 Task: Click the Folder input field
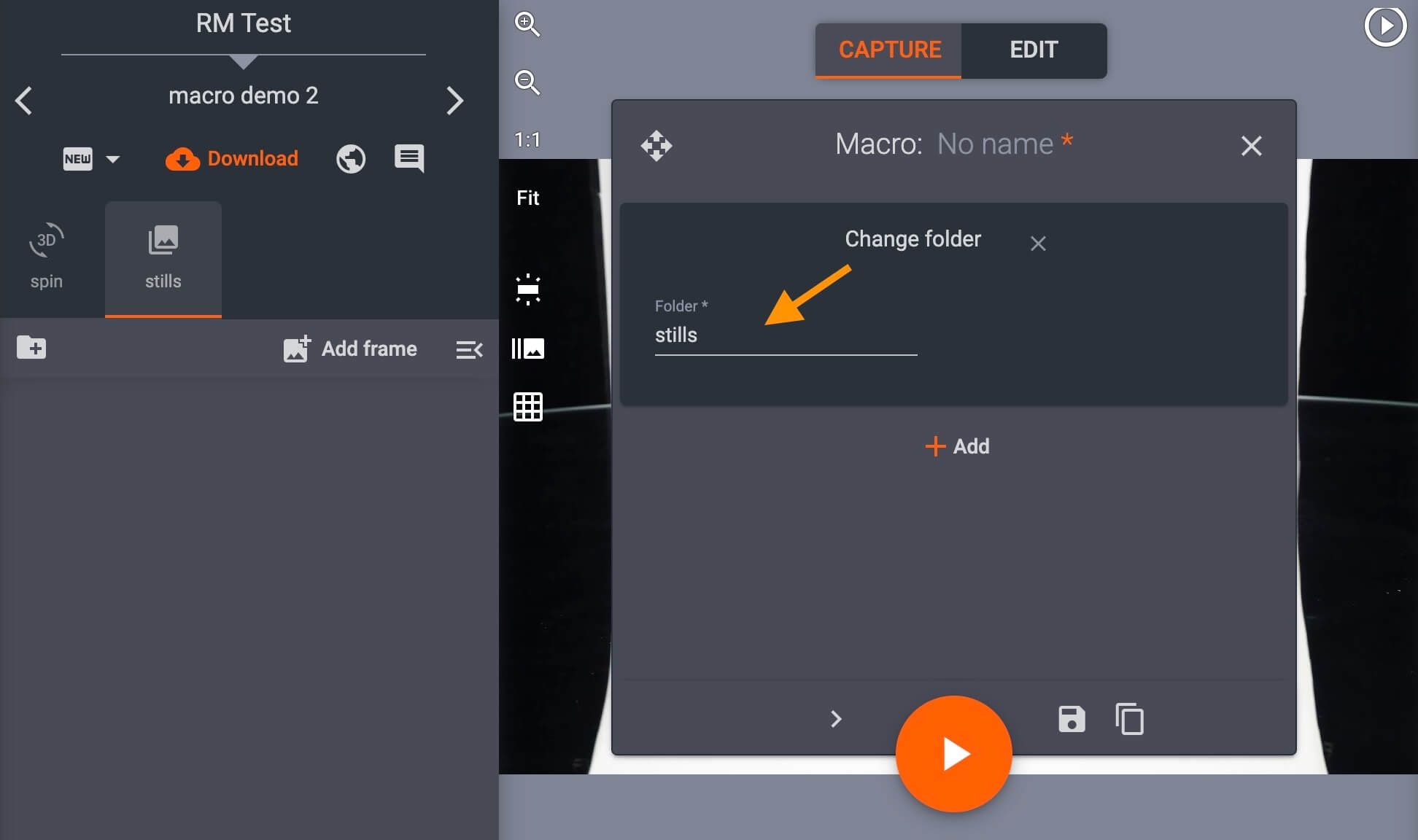[785, 334]
